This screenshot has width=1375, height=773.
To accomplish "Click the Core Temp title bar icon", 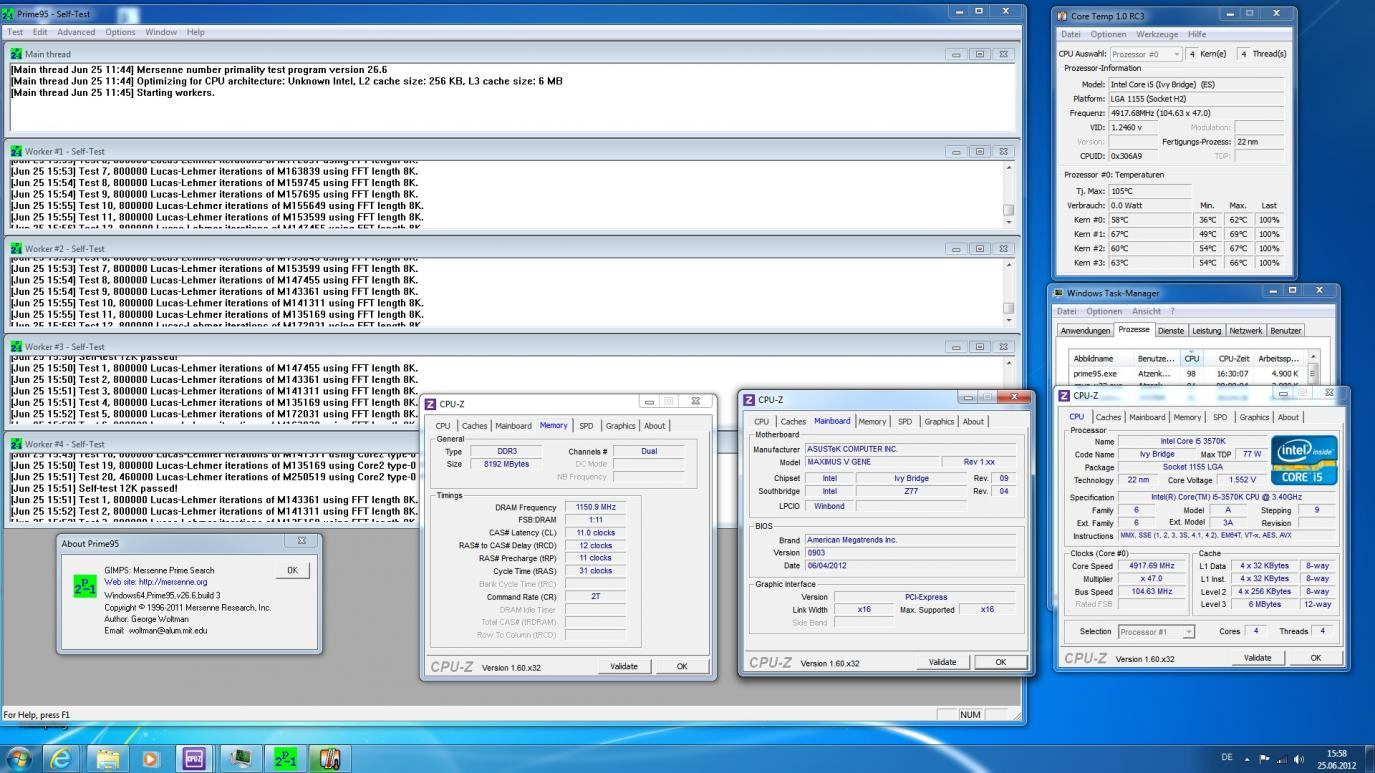I will click(1062, 16).
